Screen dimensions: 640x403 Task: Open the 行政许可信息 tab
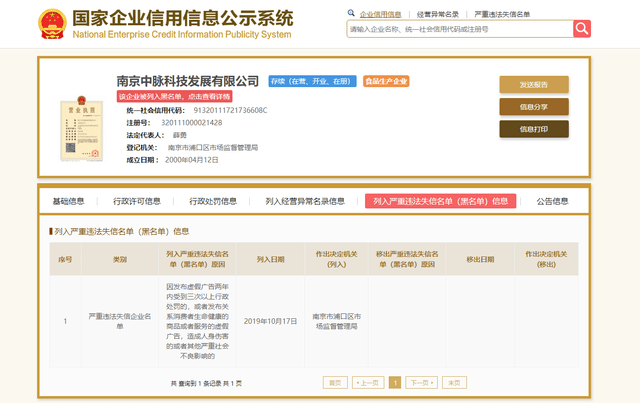(137, 201)
